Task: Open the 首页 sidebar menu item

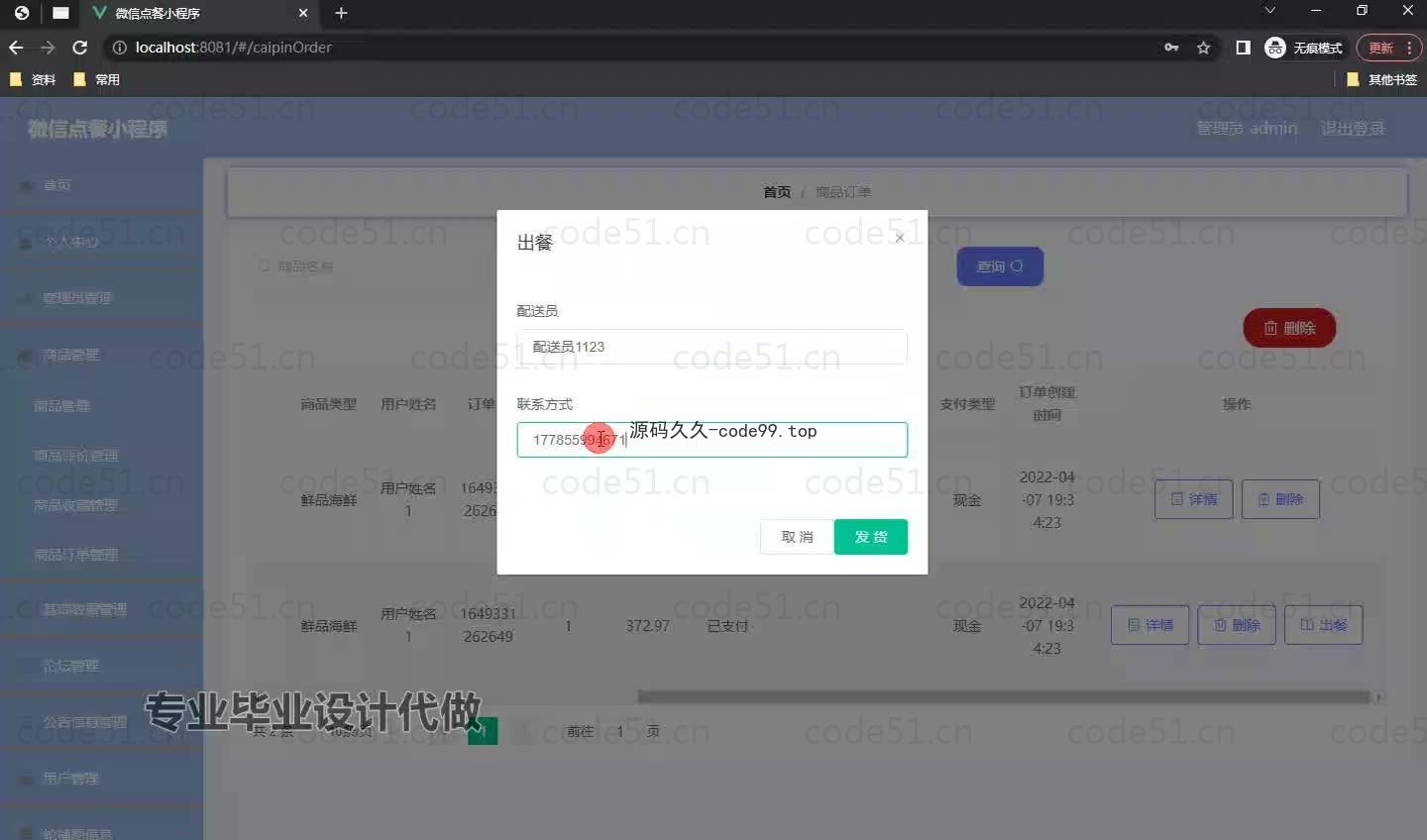Action: point(101,185)
